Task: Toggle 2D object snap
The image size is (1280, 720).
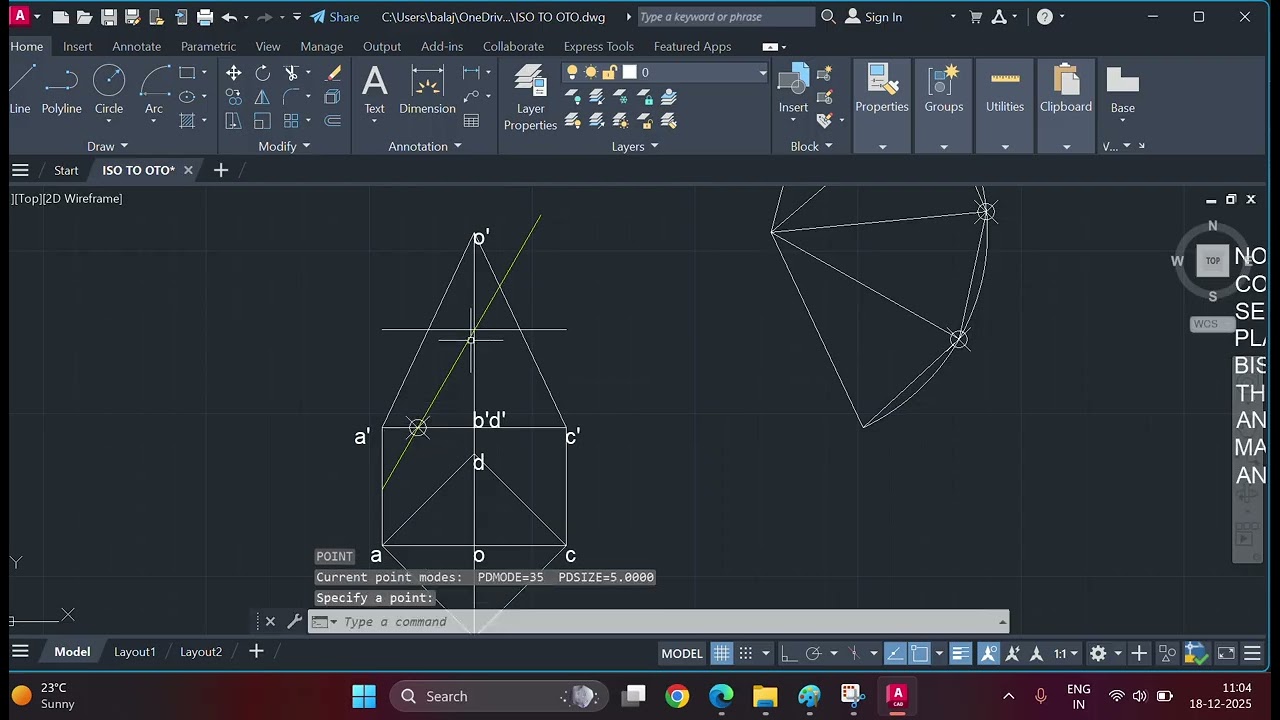Action: tap(919, 653)
